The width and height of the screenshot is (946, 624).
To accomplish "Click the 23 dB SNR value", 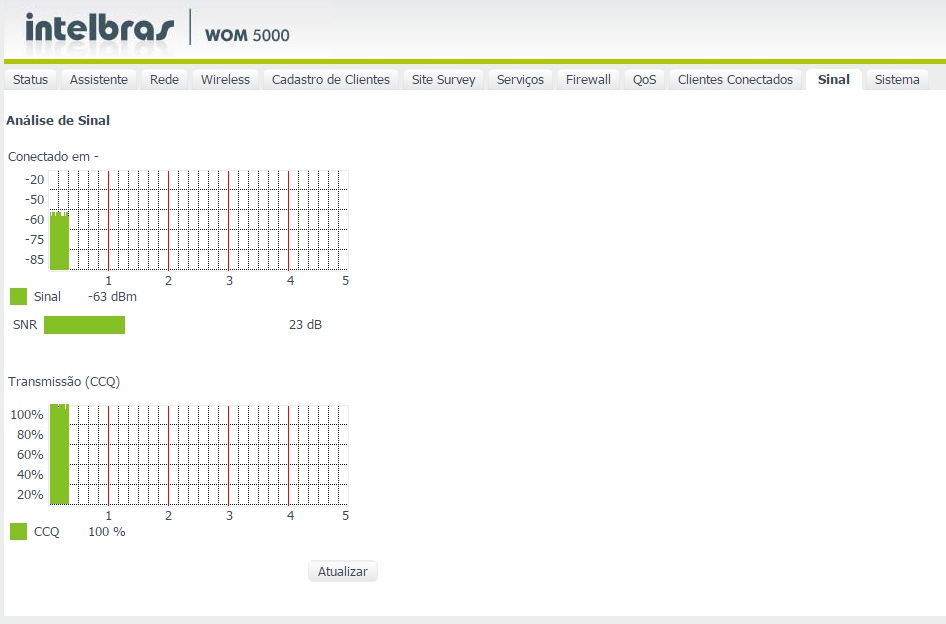I will pos(305,325).
